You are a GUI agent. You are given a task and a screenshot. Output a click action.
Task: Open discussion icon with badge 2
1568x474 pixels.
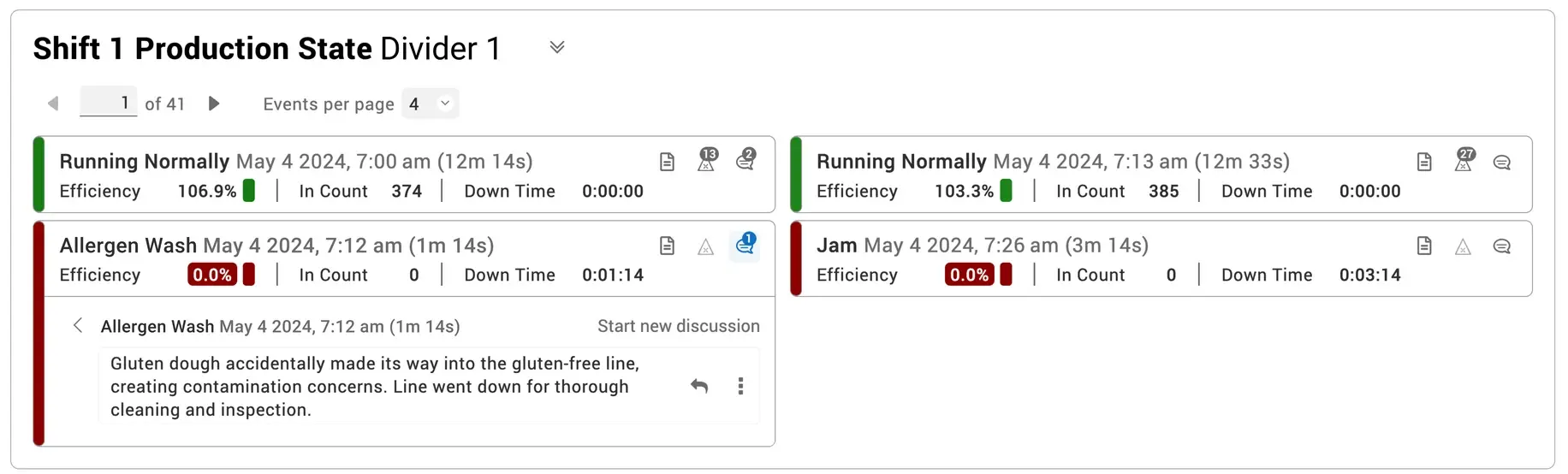tap(745, 160)
